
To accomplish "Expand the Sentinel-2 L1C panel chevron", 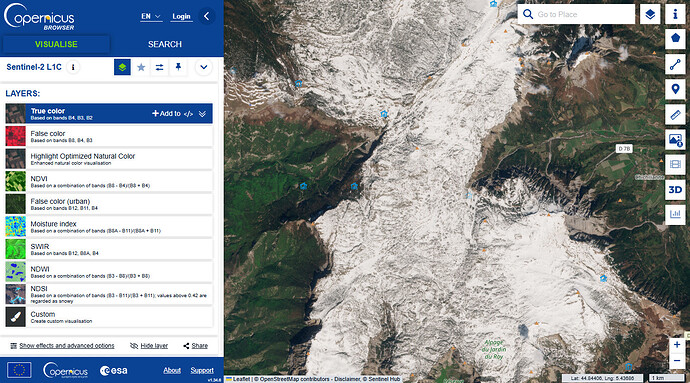I will click(204, 67).
